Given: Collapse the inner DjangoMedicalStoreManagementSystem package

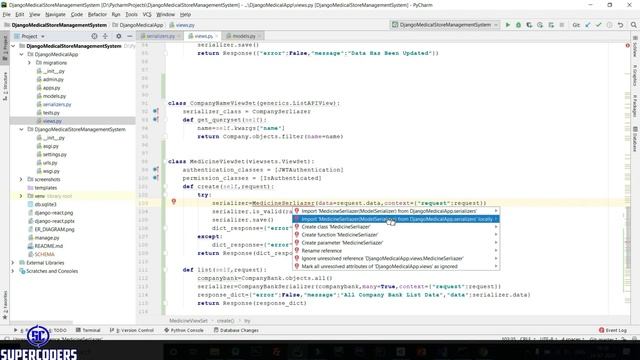Looking at the screenshot, I should (21, 129).
